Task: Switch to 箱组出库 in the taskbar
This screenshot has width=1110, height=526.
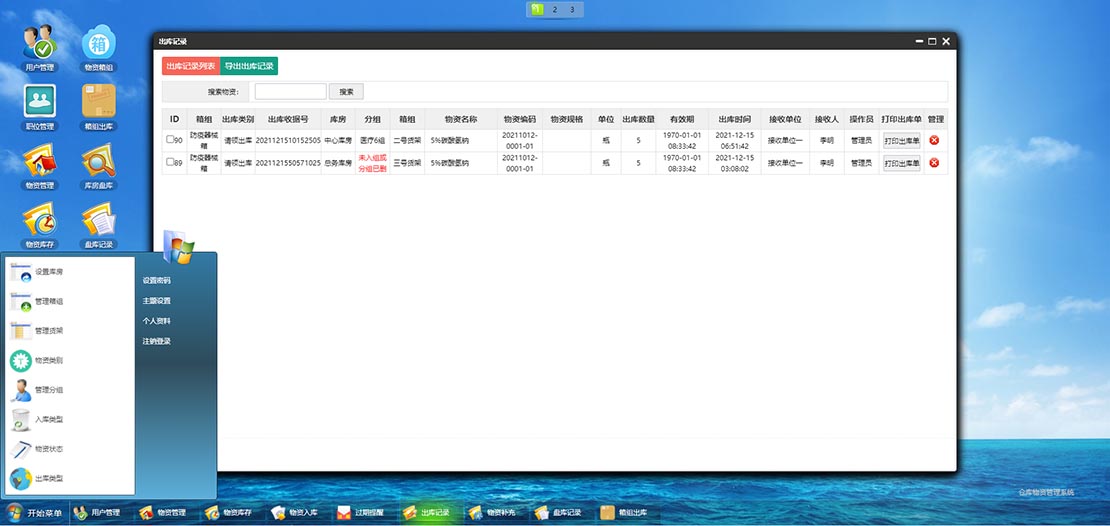Action: click(x=625, y=513)
